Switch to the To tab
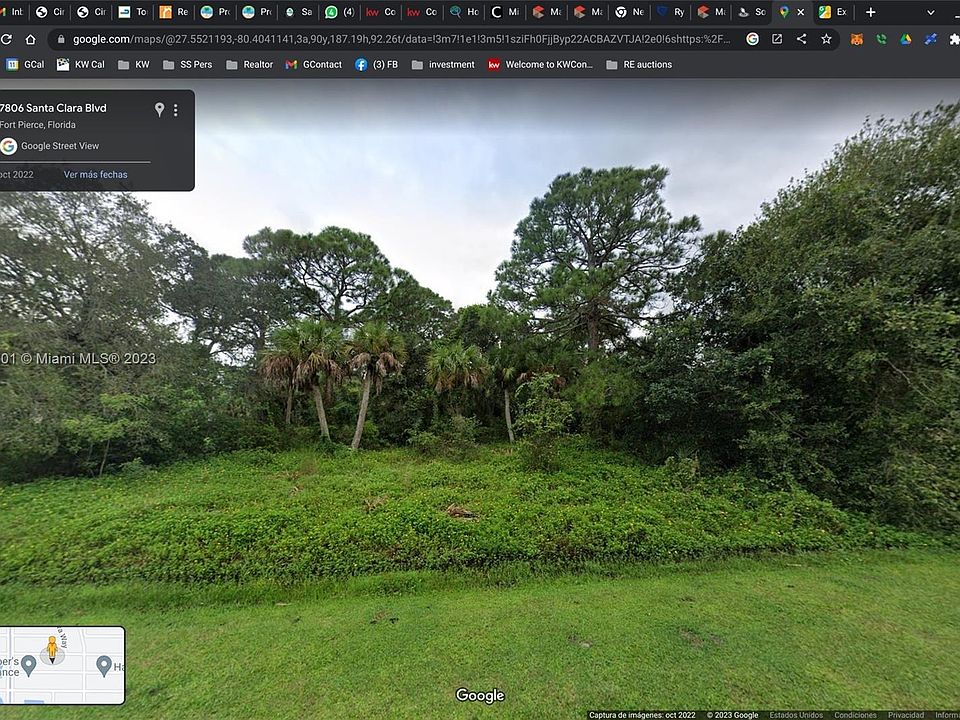This screenshot has height=720, width=960. (133, 12)
